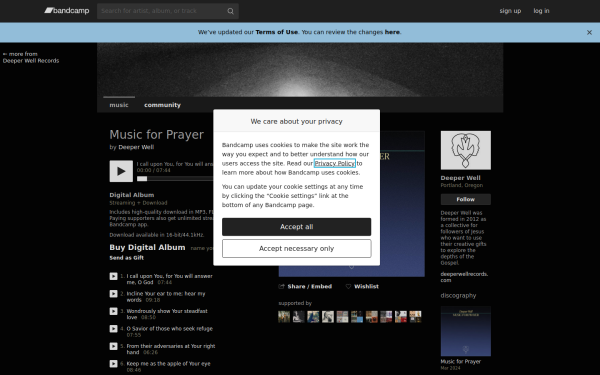Image resolution: width=600 pixels, height=375 pixels.
Task: Click Share / Embed
Action: [305, 287]
